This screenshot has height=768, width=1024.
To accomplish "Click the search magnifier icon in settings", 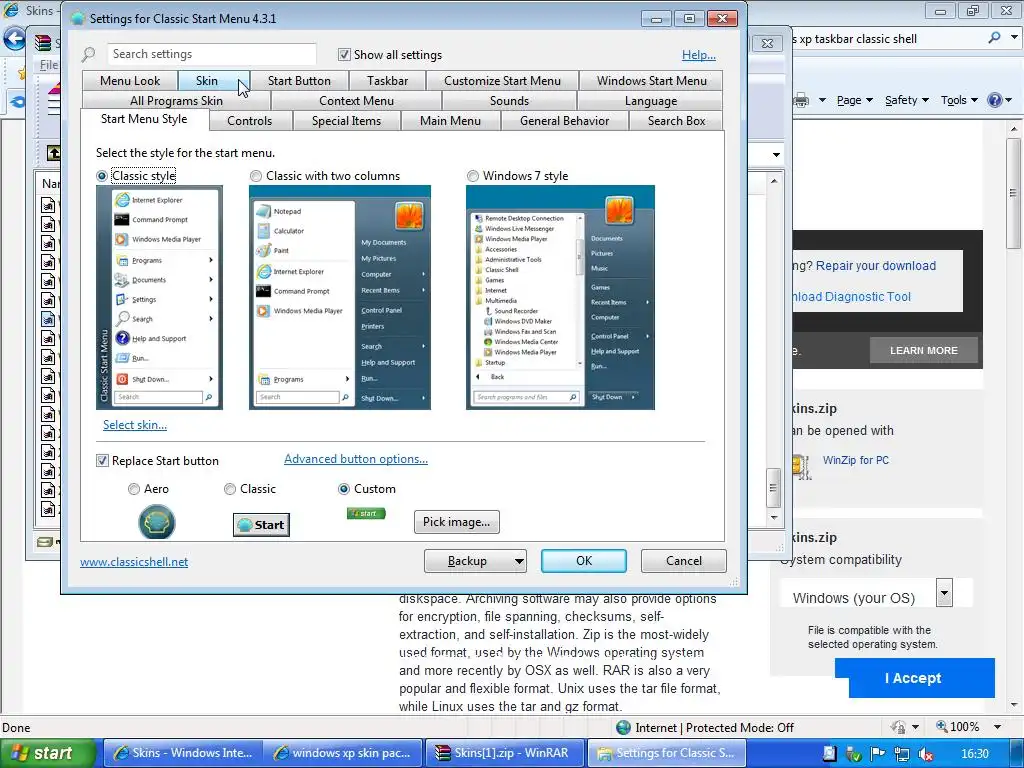I will 88,54.
